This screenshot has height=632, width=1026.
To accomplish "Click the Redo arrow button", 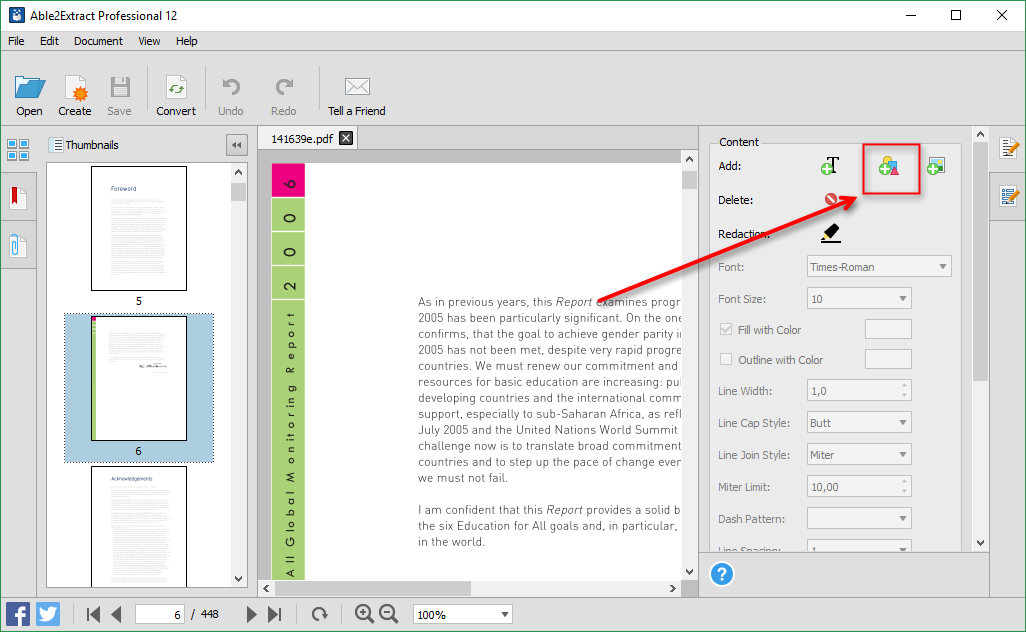I will pos(283,96).
